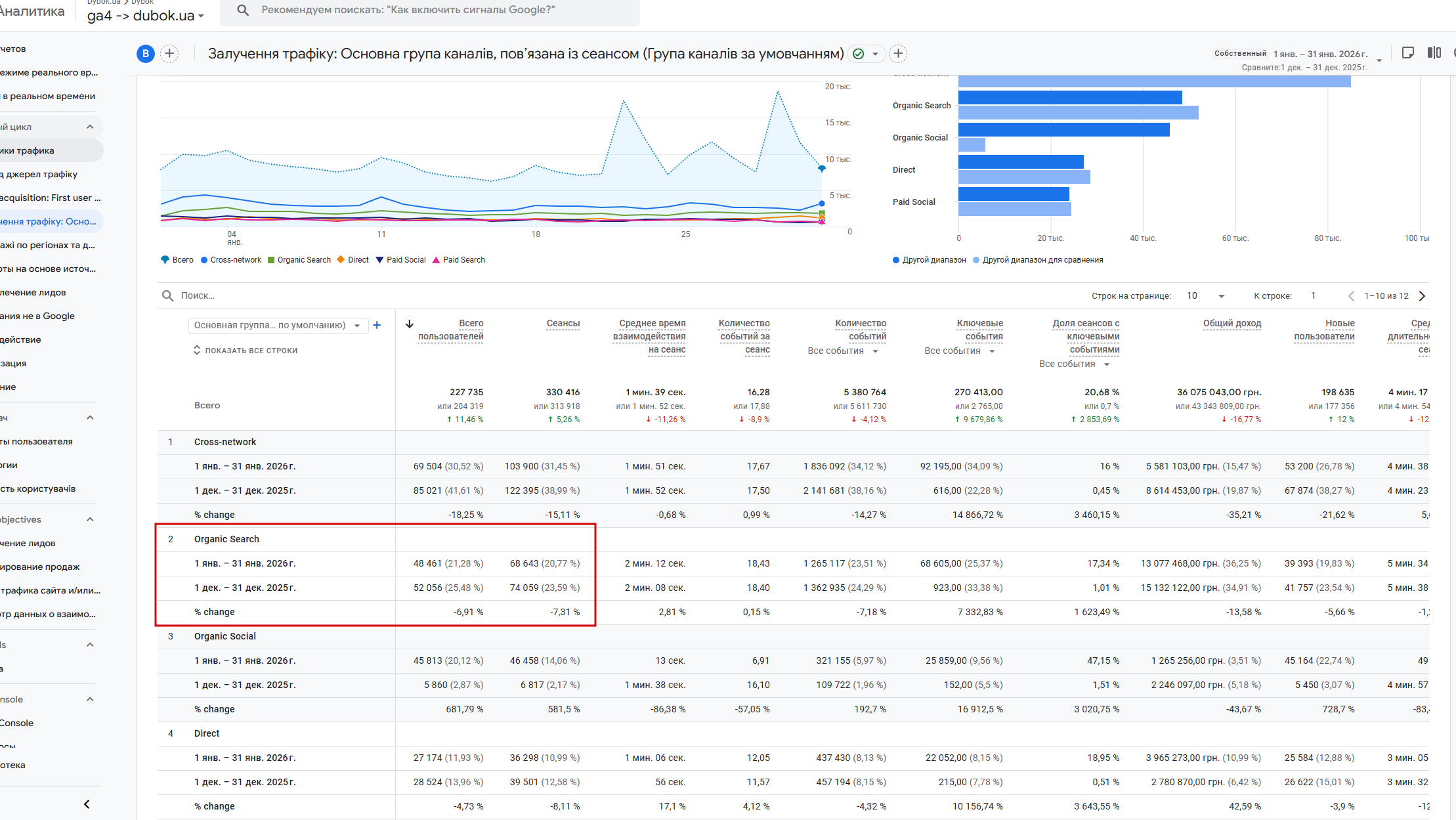Go to next table page with right arrow
The image size is (1456, 820).
pos(1422,296)
